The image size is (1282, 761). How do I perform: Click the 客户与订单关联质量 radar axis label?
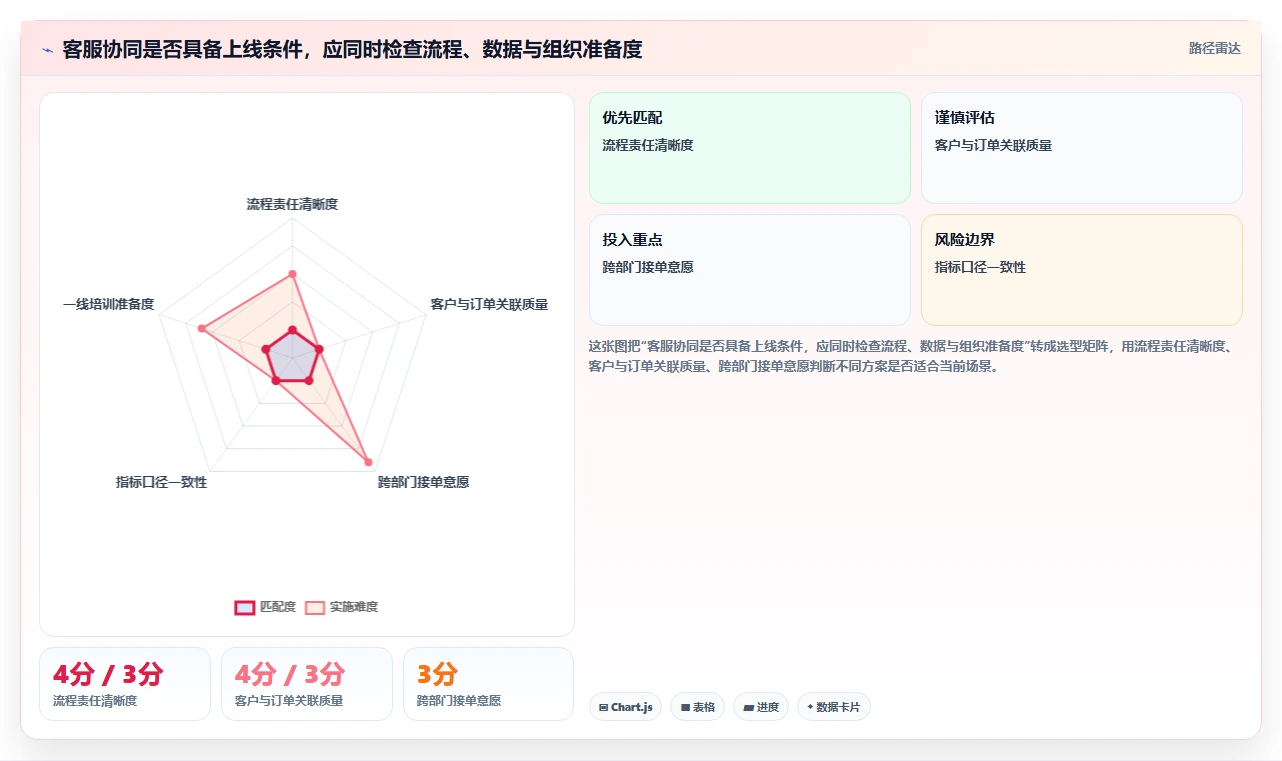tap(489, 304)
